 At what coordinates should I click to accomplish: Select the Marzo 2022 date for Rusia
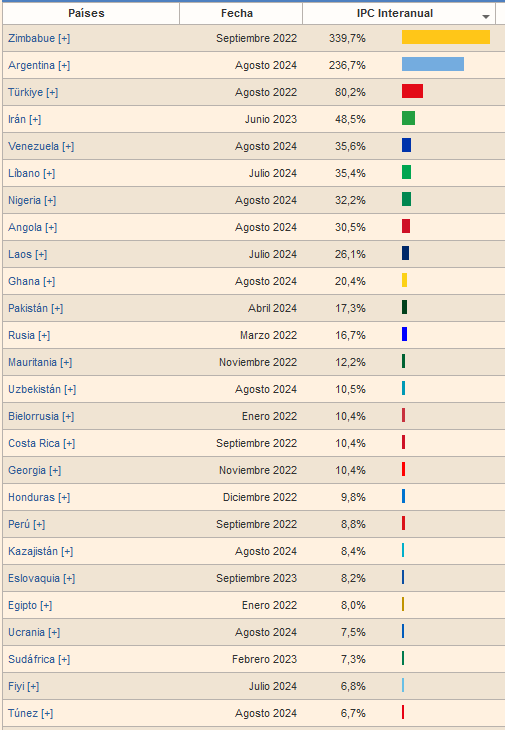click(269, 335)
